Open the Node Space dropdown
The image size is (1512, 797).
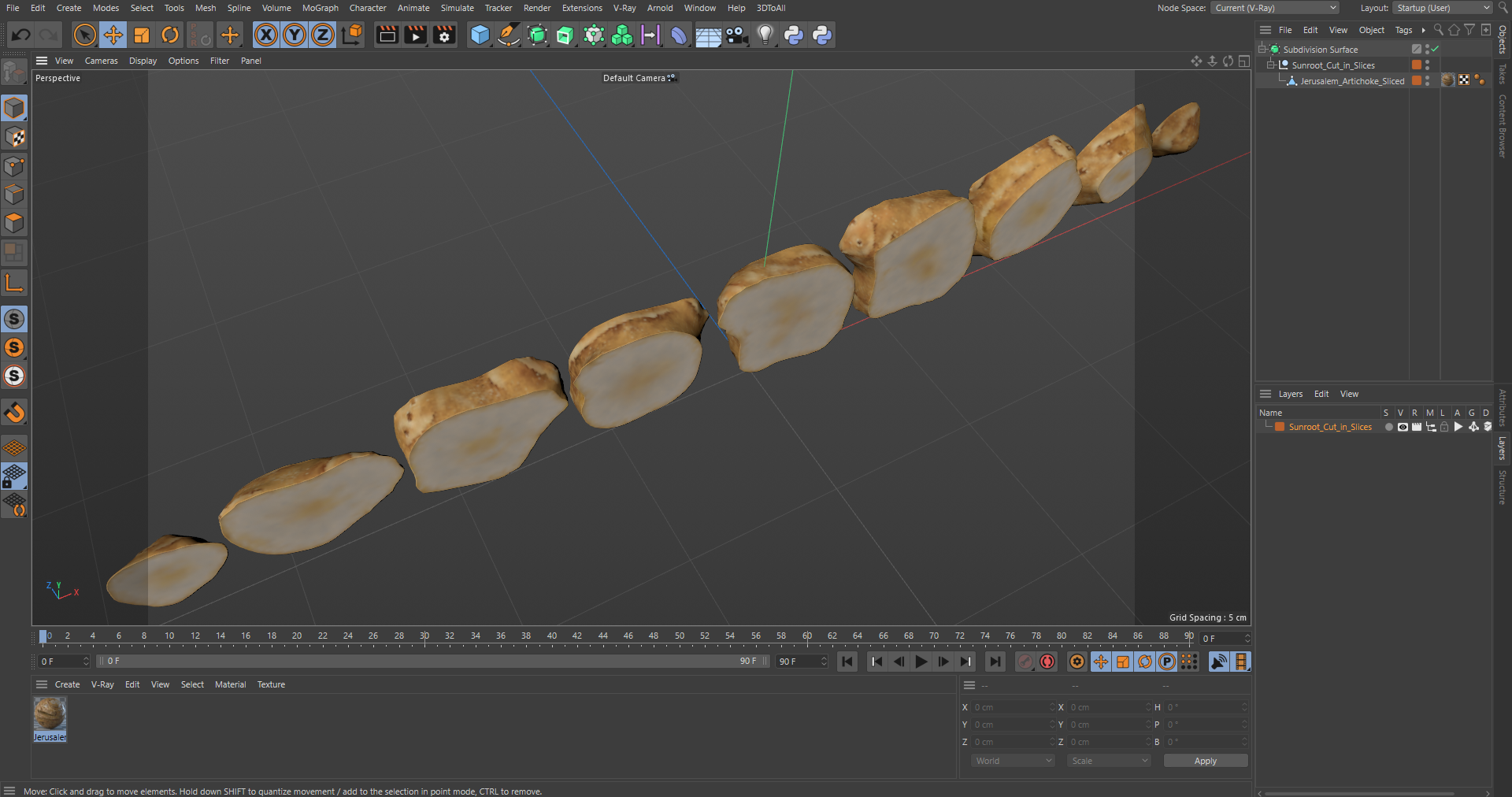tap(1275, 8)
